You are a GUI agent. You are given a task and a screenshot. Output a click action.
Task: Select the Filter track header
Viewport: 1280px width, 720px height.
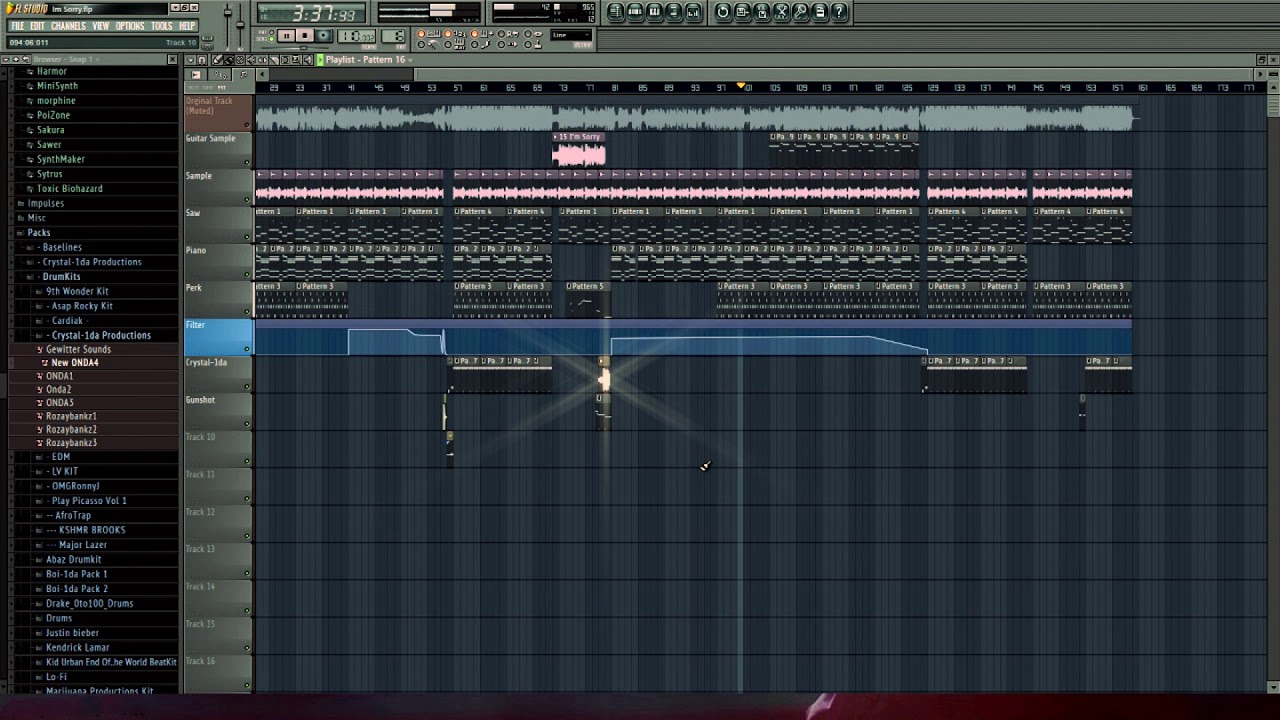coord(218,338)
